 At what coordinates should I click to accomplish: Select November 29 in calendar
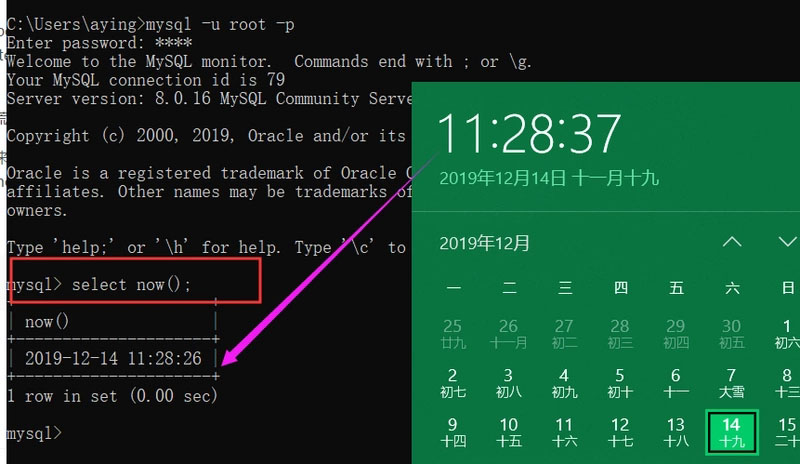click(676, 333)
